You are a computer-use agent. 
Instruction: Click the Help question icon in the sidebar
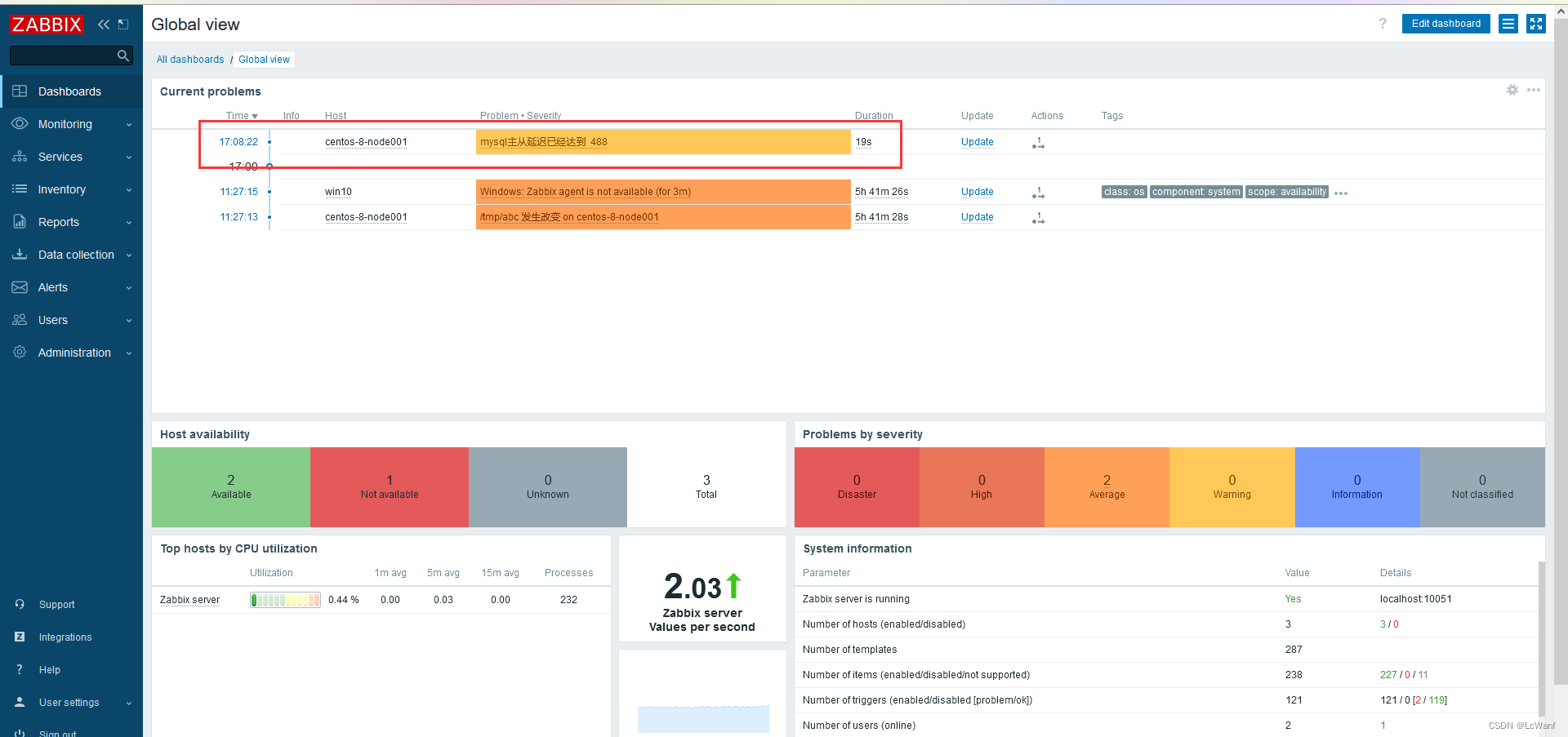point(20,669)
